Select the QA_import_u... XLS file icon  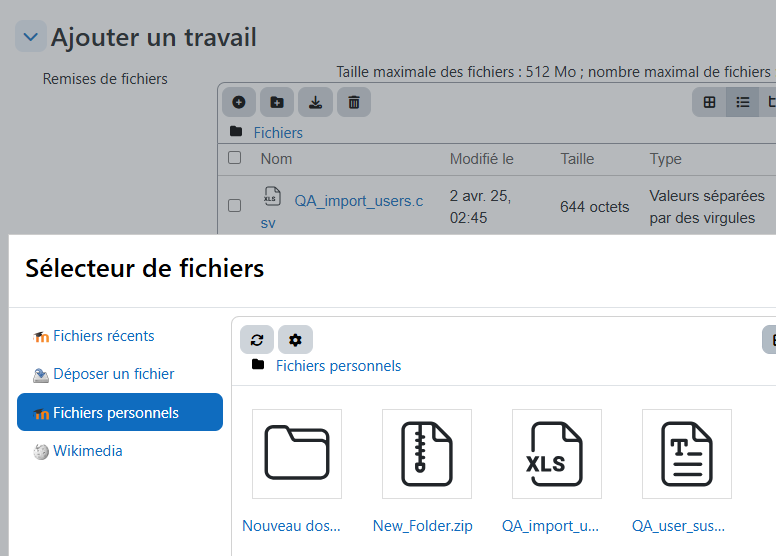click(557, 454)
